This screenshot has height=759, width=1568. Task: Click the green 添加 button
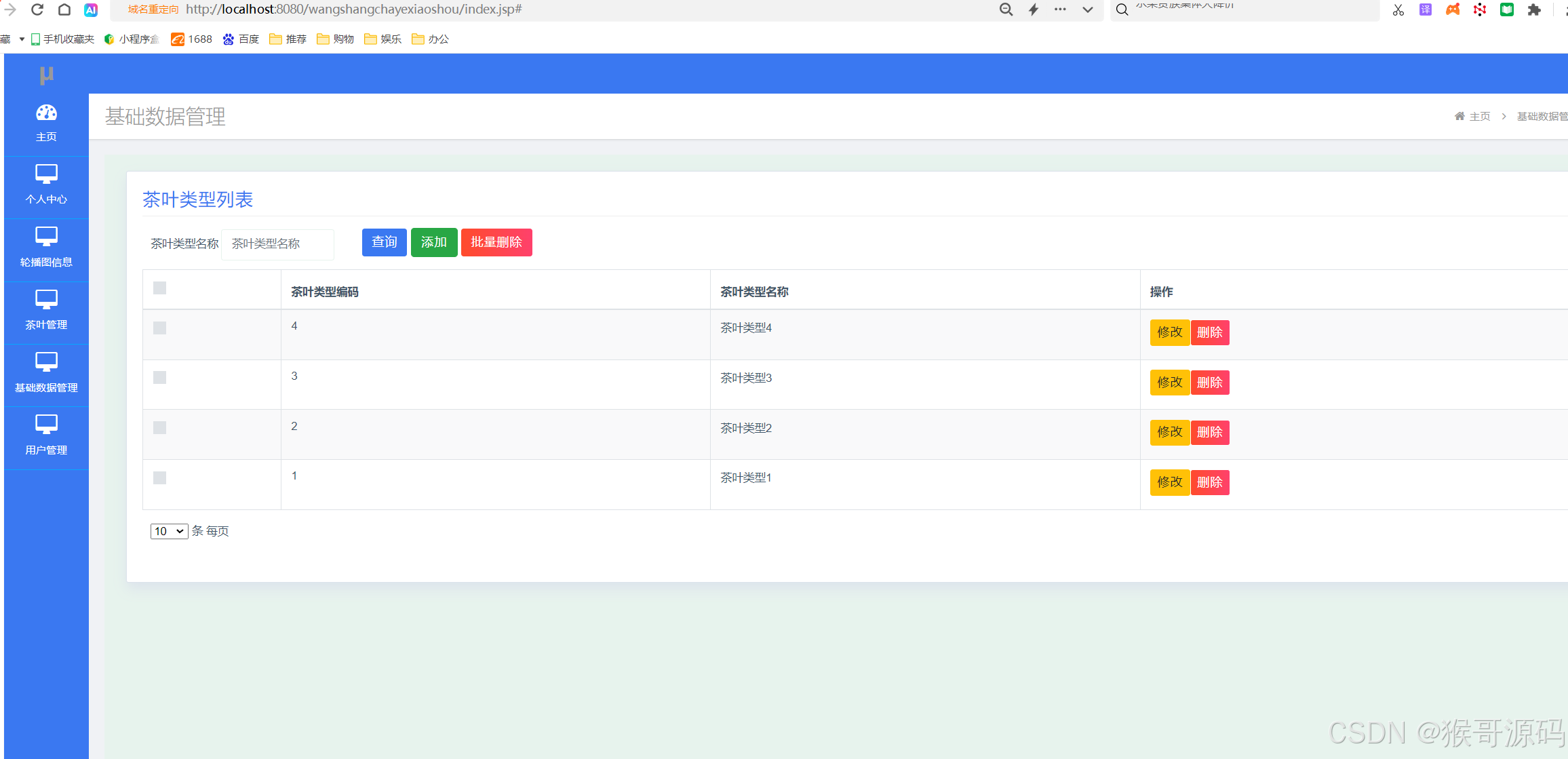[434, 242]
